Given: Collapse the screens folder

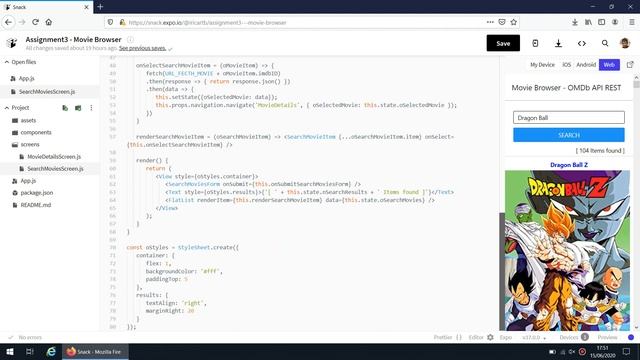Looking at the screenshot, I should 25,144.
